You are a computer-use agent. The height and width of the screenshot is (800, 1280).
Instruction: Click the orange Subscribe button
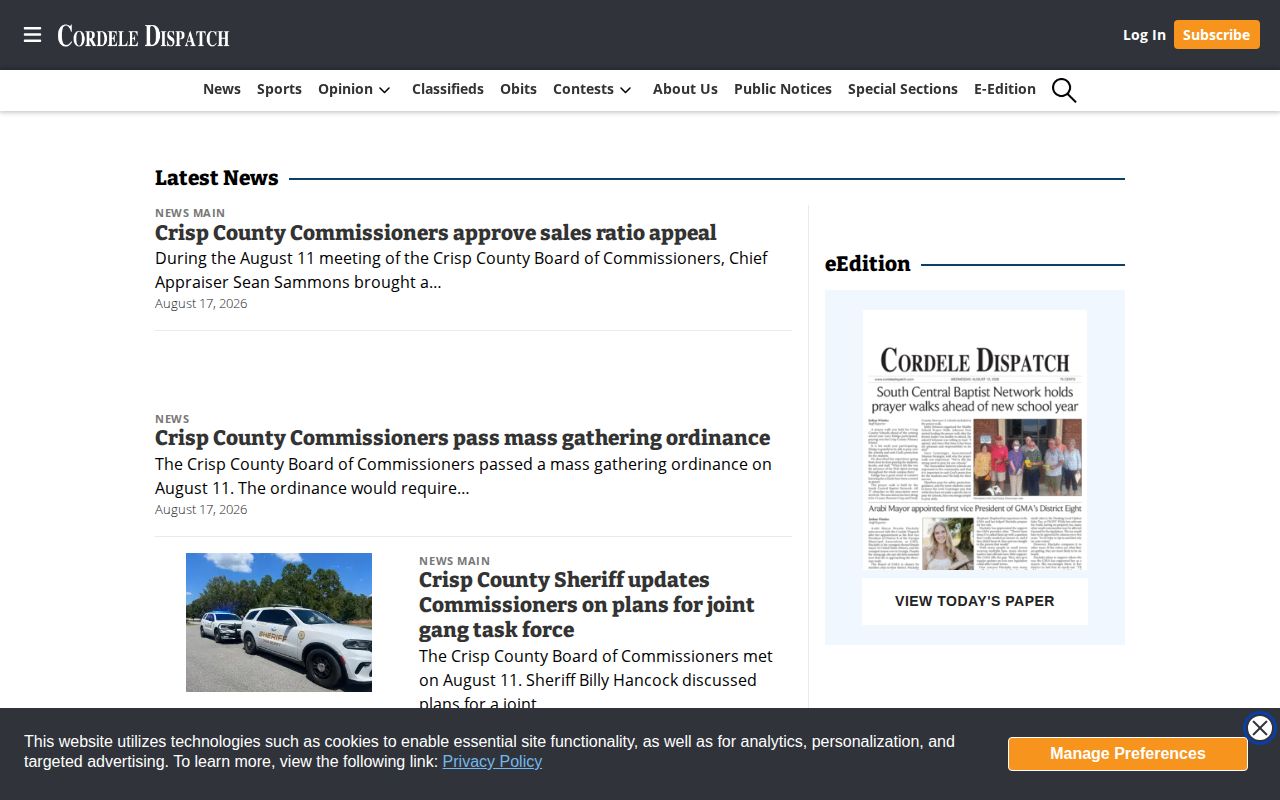1216,35
